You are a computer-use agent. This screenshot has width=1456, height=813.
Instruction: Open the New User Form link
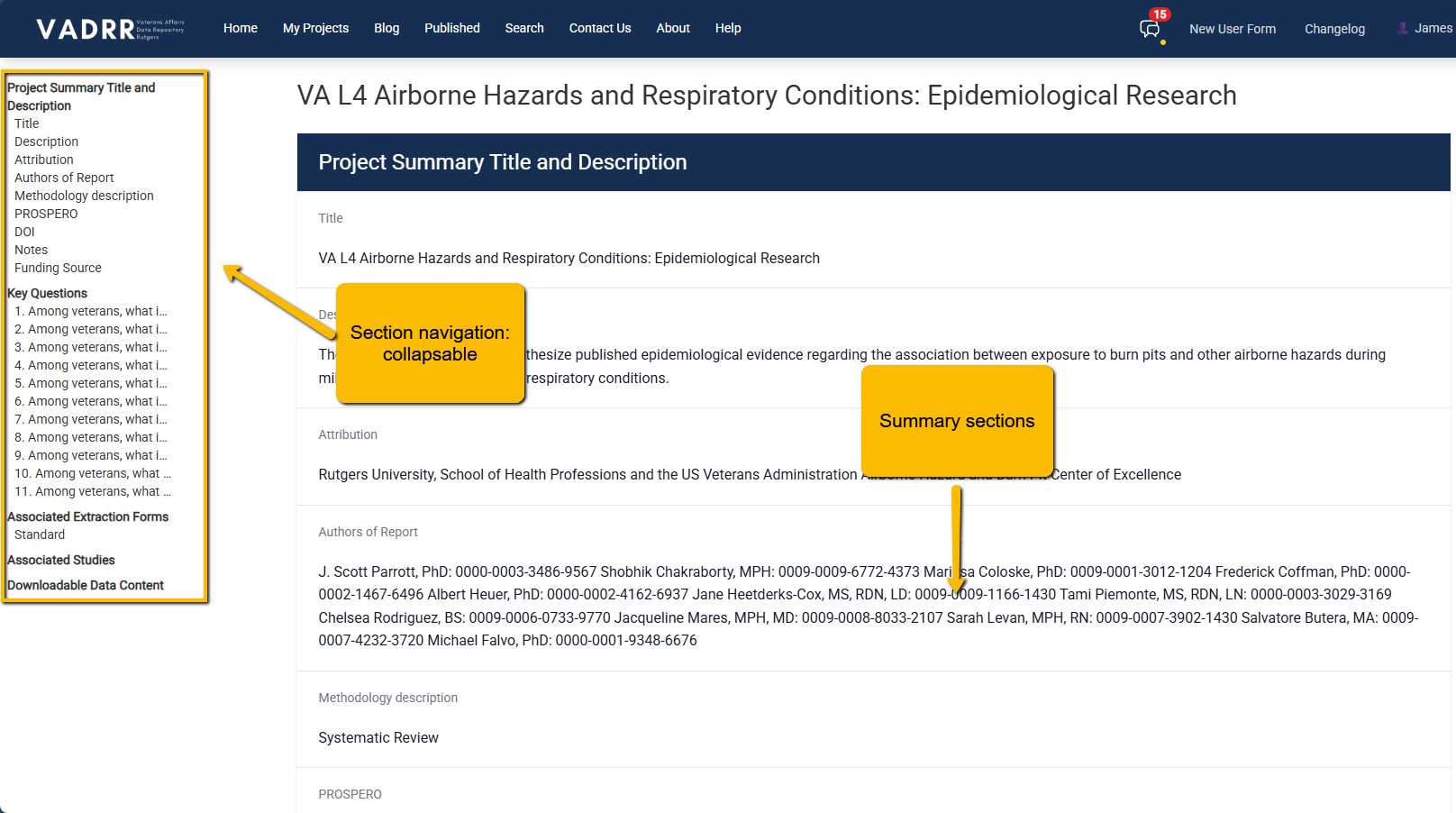[x=1233, y=29]
